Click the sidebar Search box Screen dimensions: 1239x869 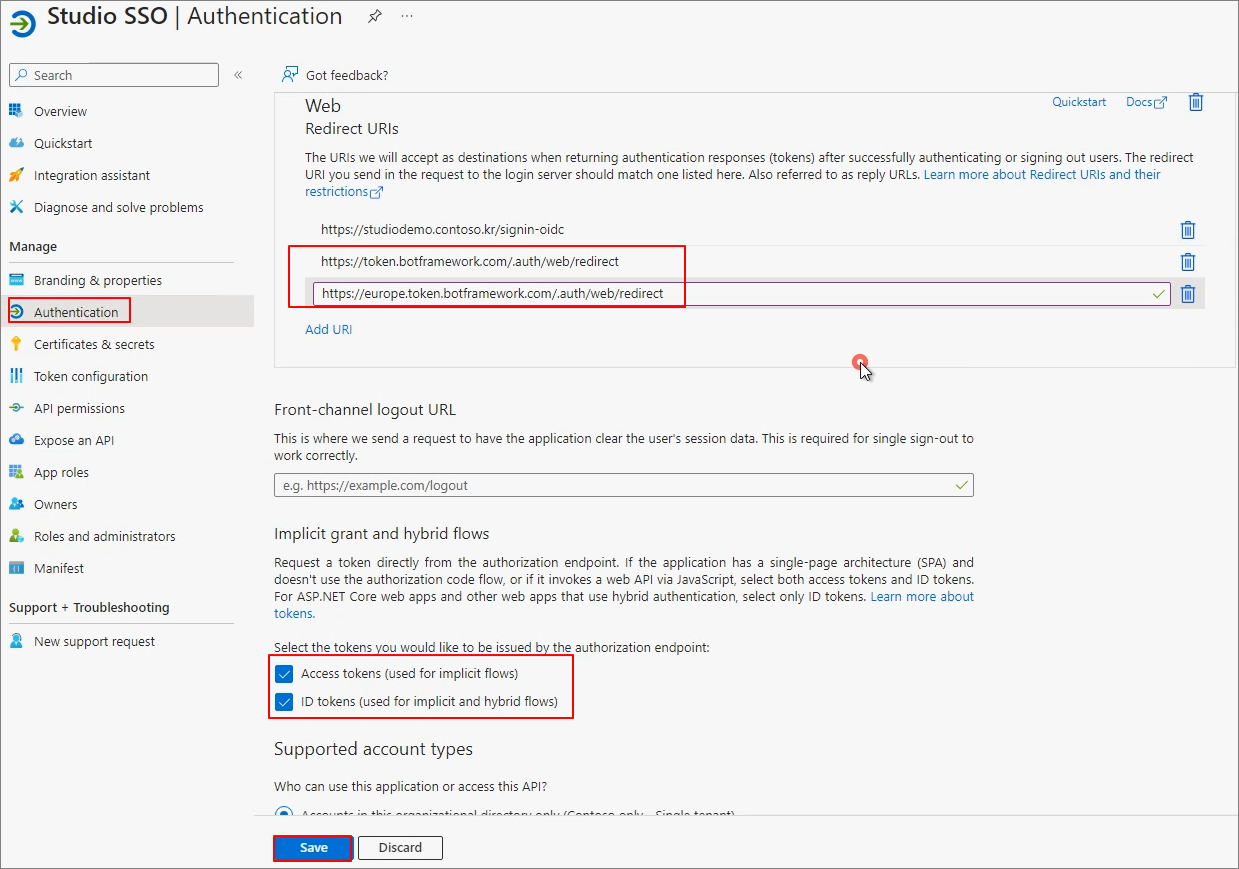(x=114, y=75)
